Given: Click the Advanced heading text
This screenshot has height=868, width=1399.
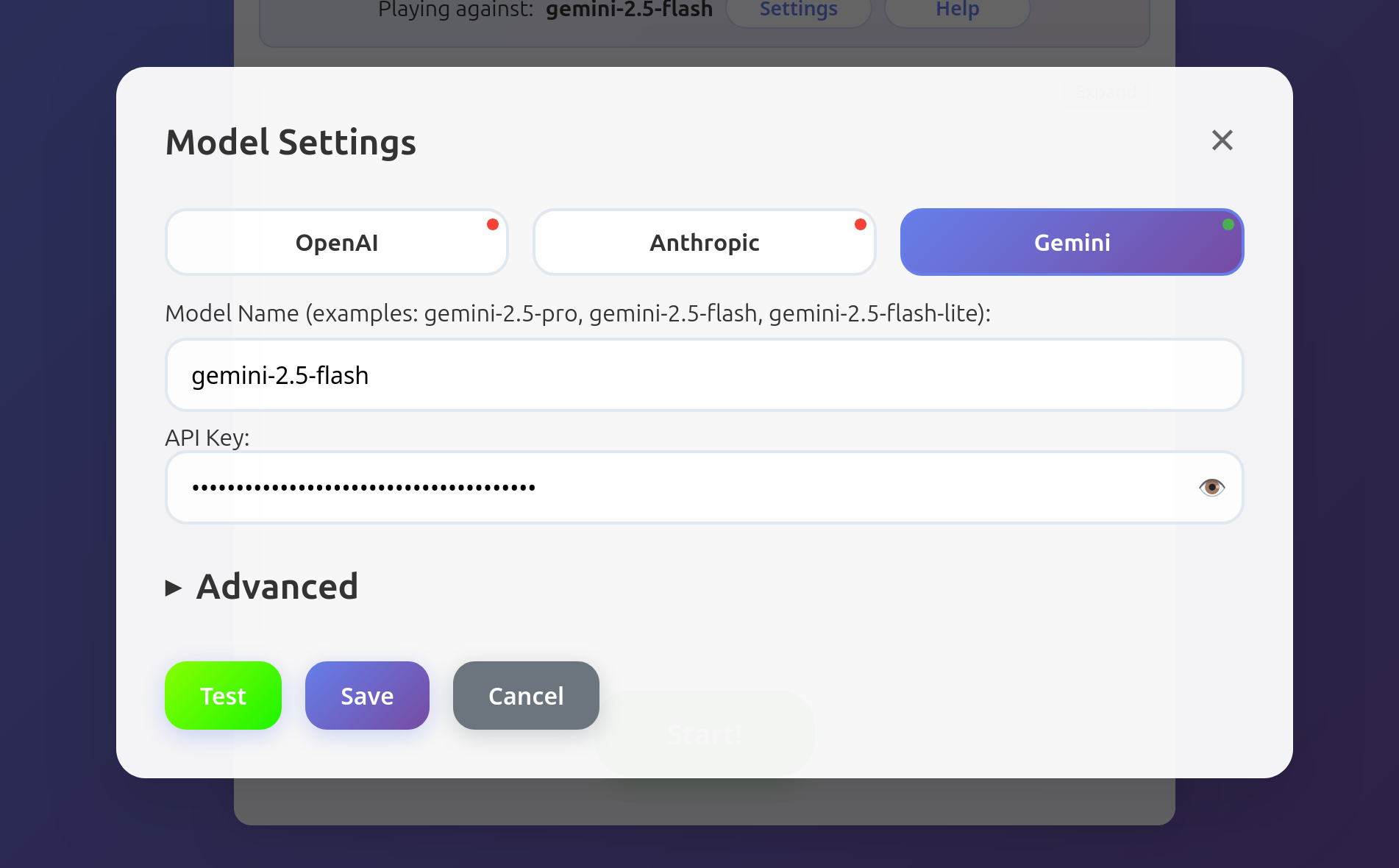Looking at the screenshot, I should 277,587.
